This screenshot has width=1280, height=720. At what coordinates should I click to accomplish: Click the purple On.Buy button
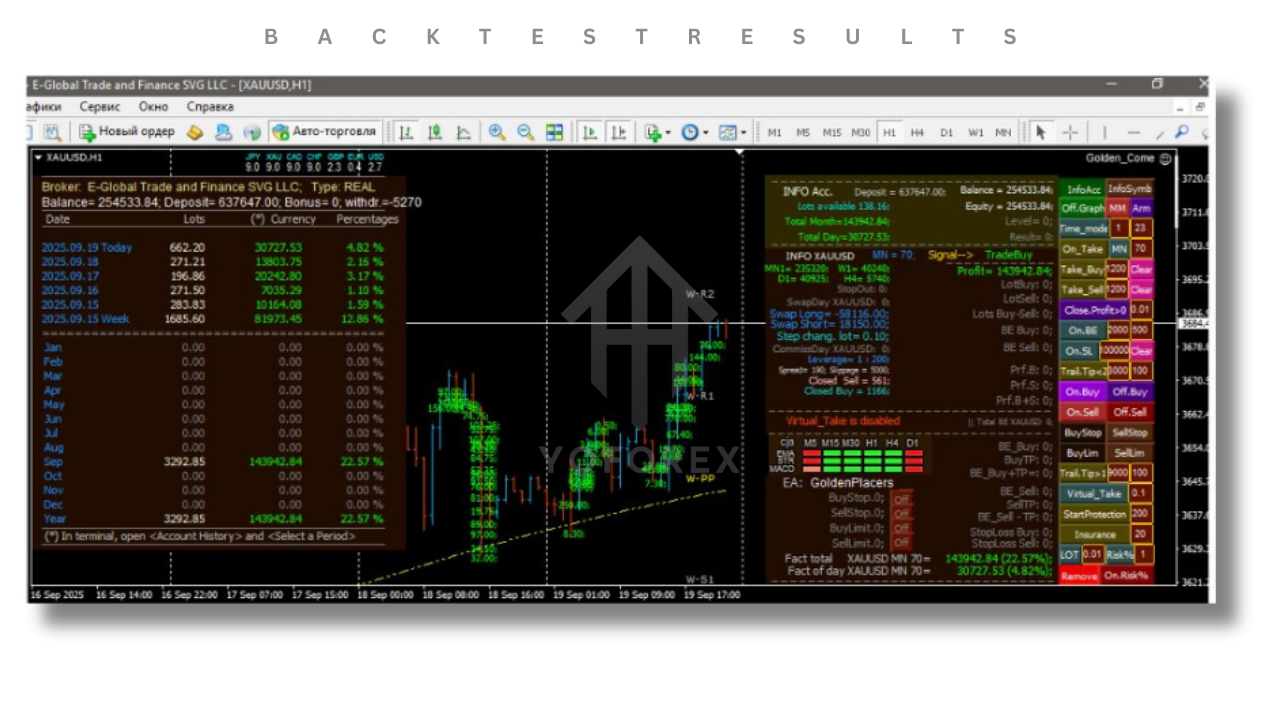click(1082, 392)
